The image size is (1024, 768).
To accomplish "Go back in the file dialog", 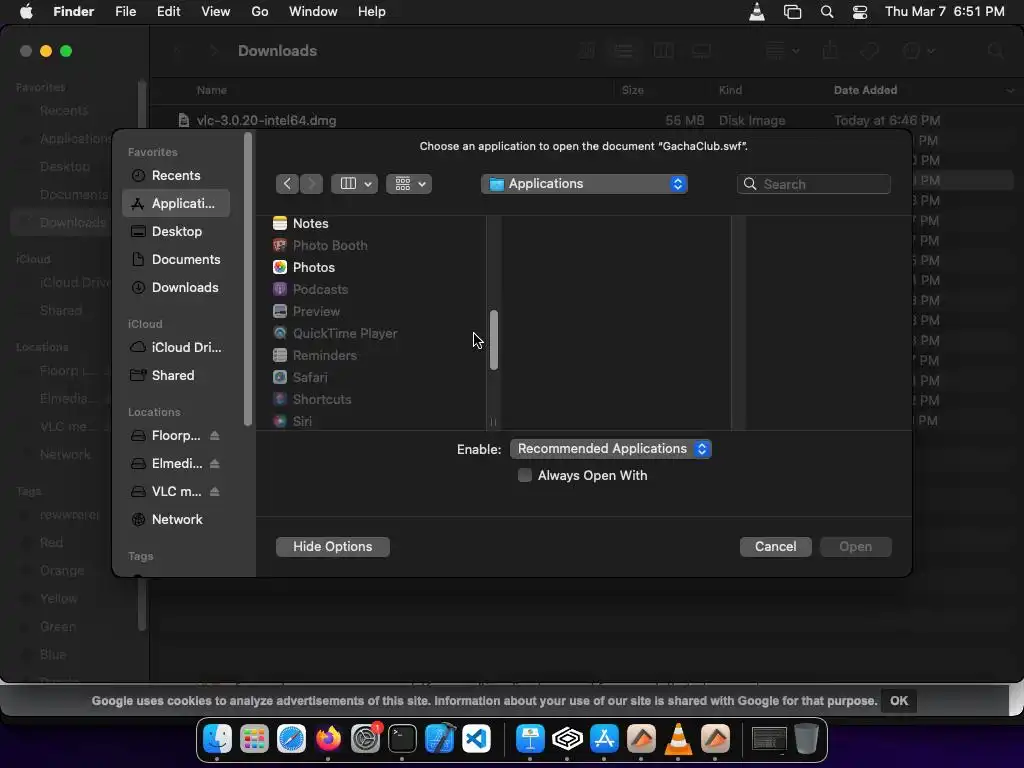I will [x=287, y=184].
